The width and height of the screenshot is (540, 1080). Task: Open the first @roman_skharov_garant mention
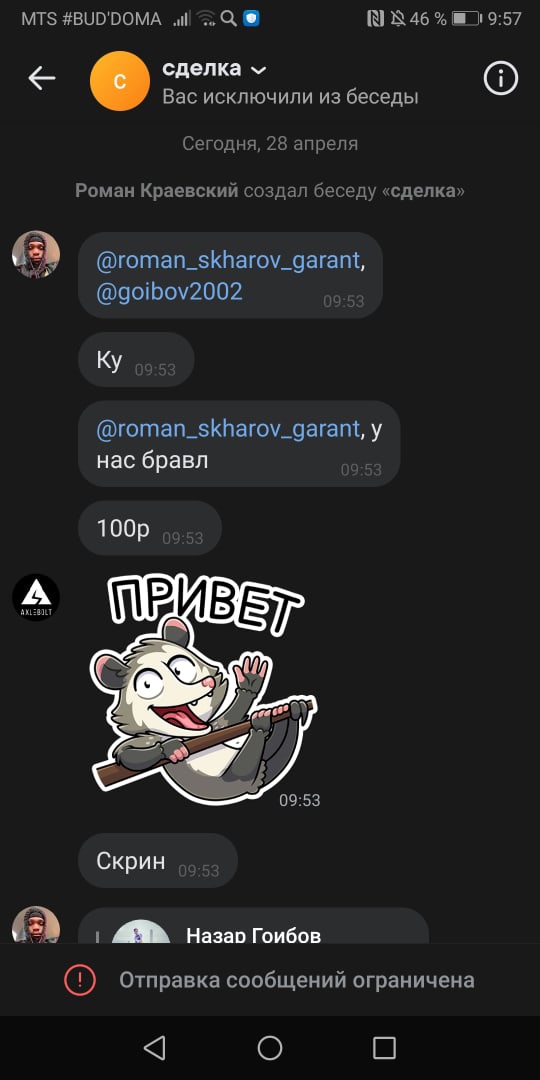click(x=228, y=260)
